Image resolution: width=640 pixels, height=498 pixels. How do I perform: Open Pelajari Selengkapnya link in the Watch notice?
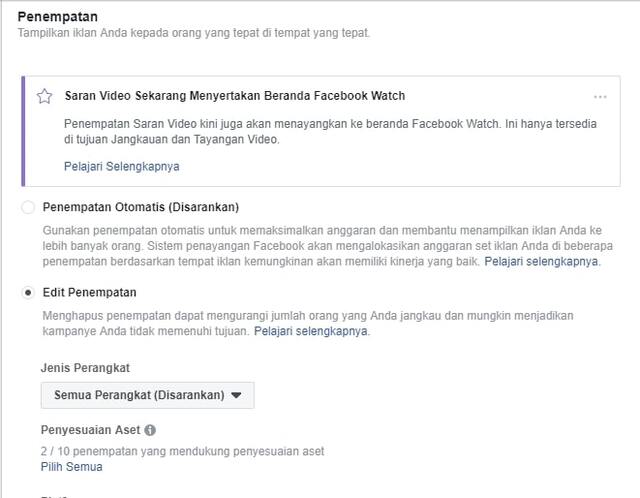pos(121,166)
